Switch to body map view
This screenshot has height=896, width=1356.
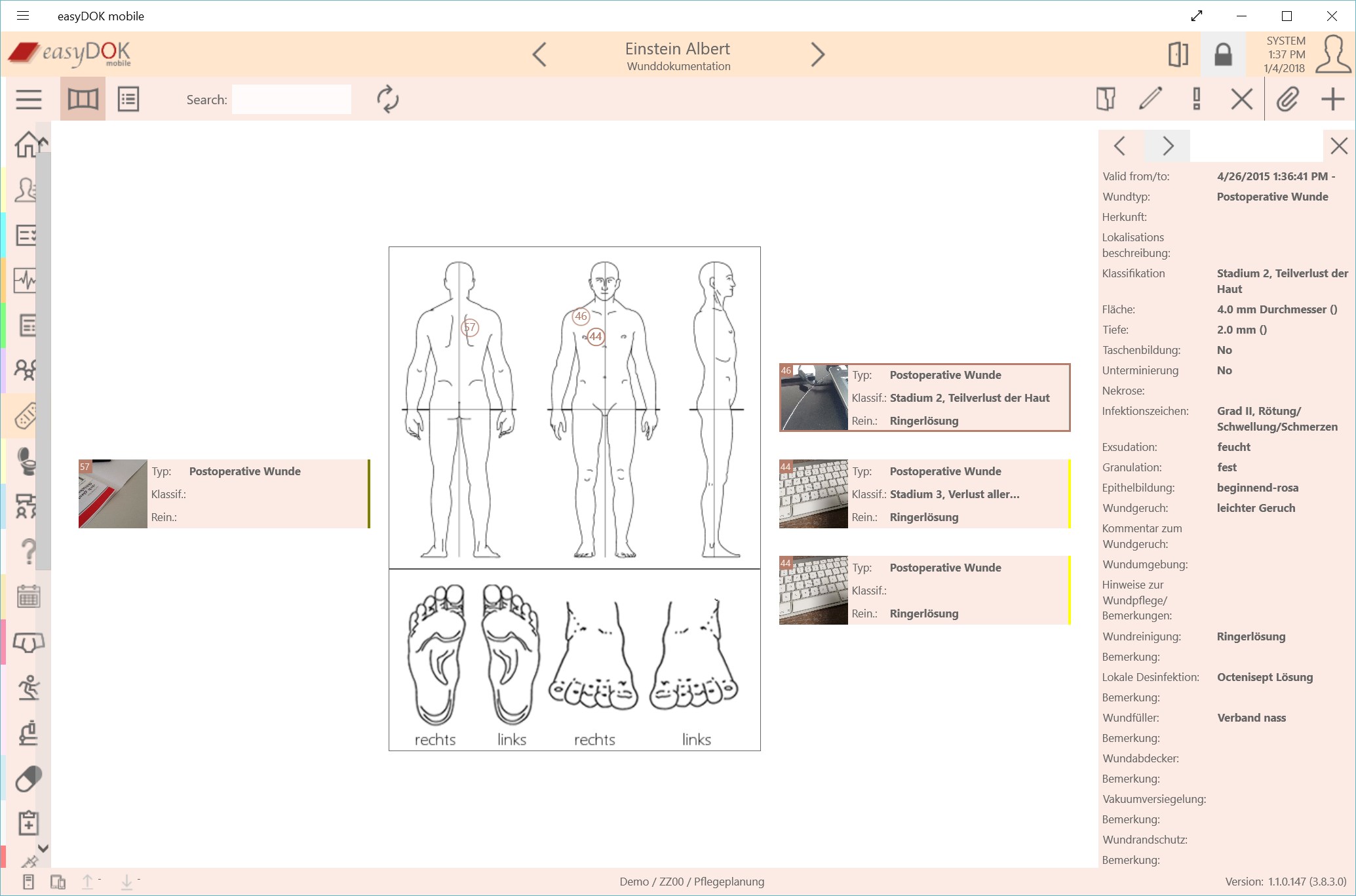click(x=82, y=99)
